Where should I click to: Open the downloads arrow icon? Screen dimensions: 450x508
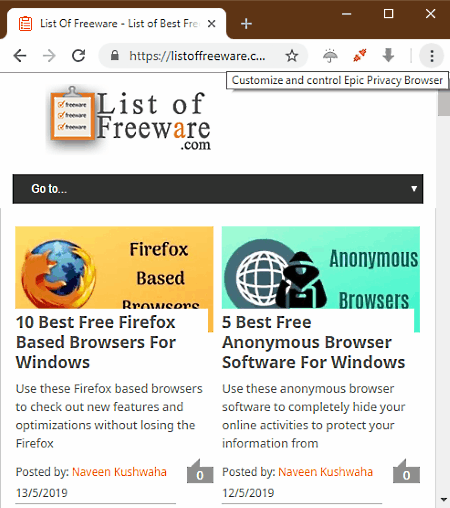coord(388,55)
